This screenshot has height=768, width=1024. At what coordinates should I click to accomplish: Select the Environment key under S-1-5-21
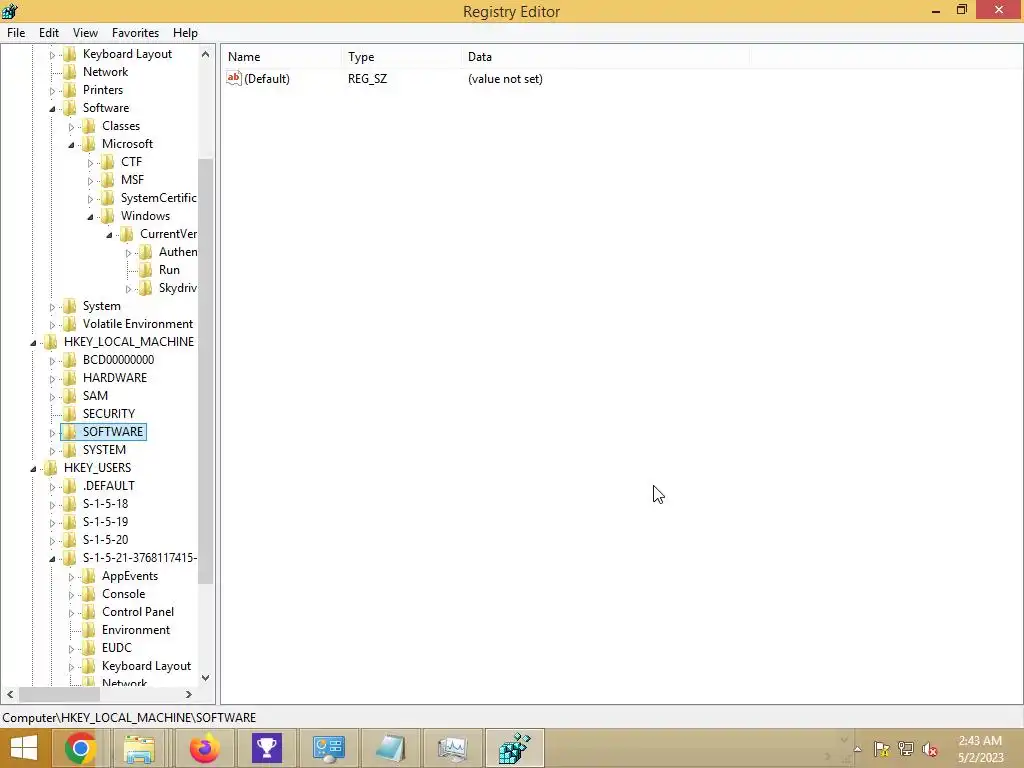[136, 630]
